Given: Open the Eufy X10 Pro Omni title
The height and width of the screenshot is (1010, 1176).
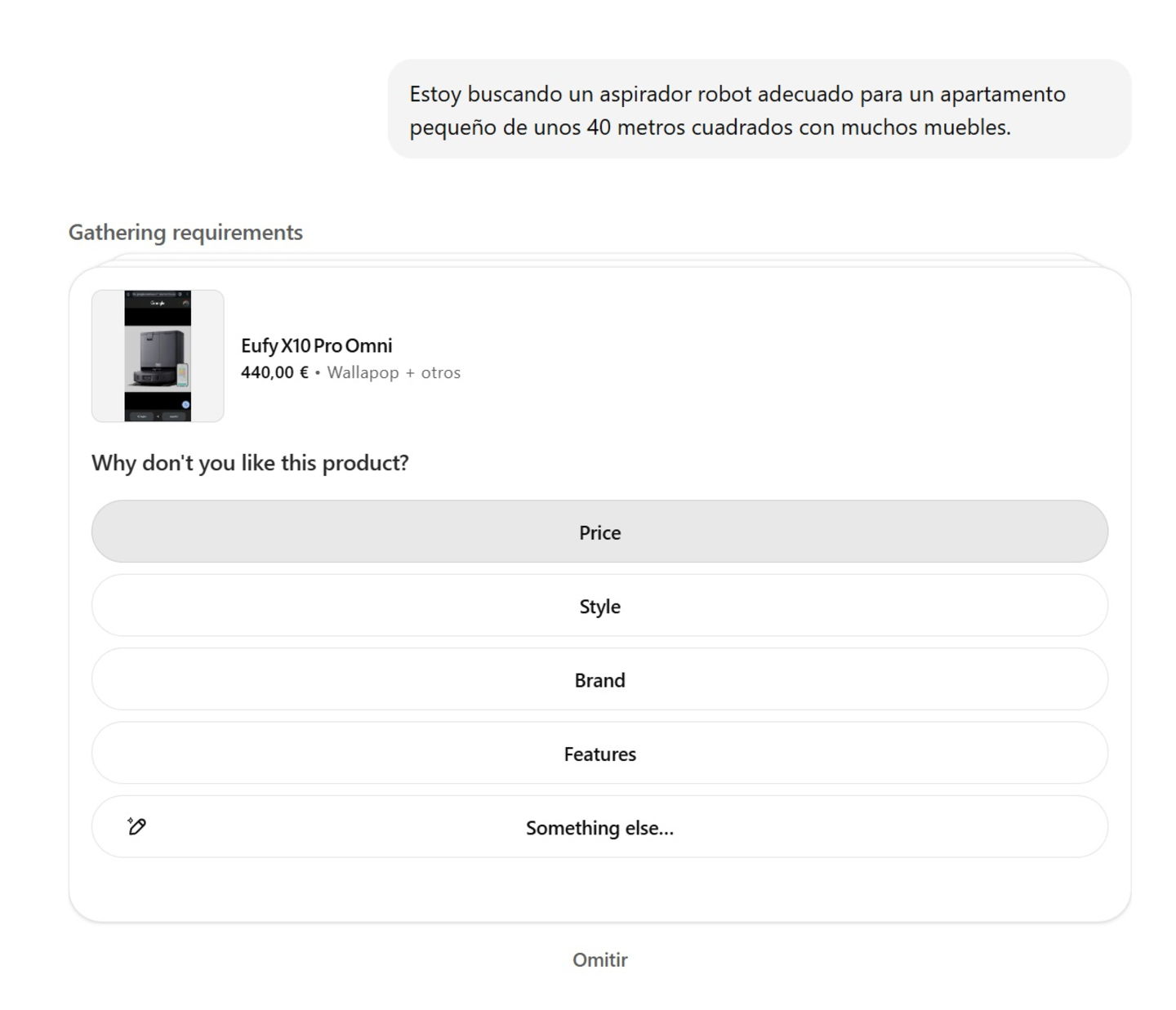Looking at the screenshot, I should 316,345.
